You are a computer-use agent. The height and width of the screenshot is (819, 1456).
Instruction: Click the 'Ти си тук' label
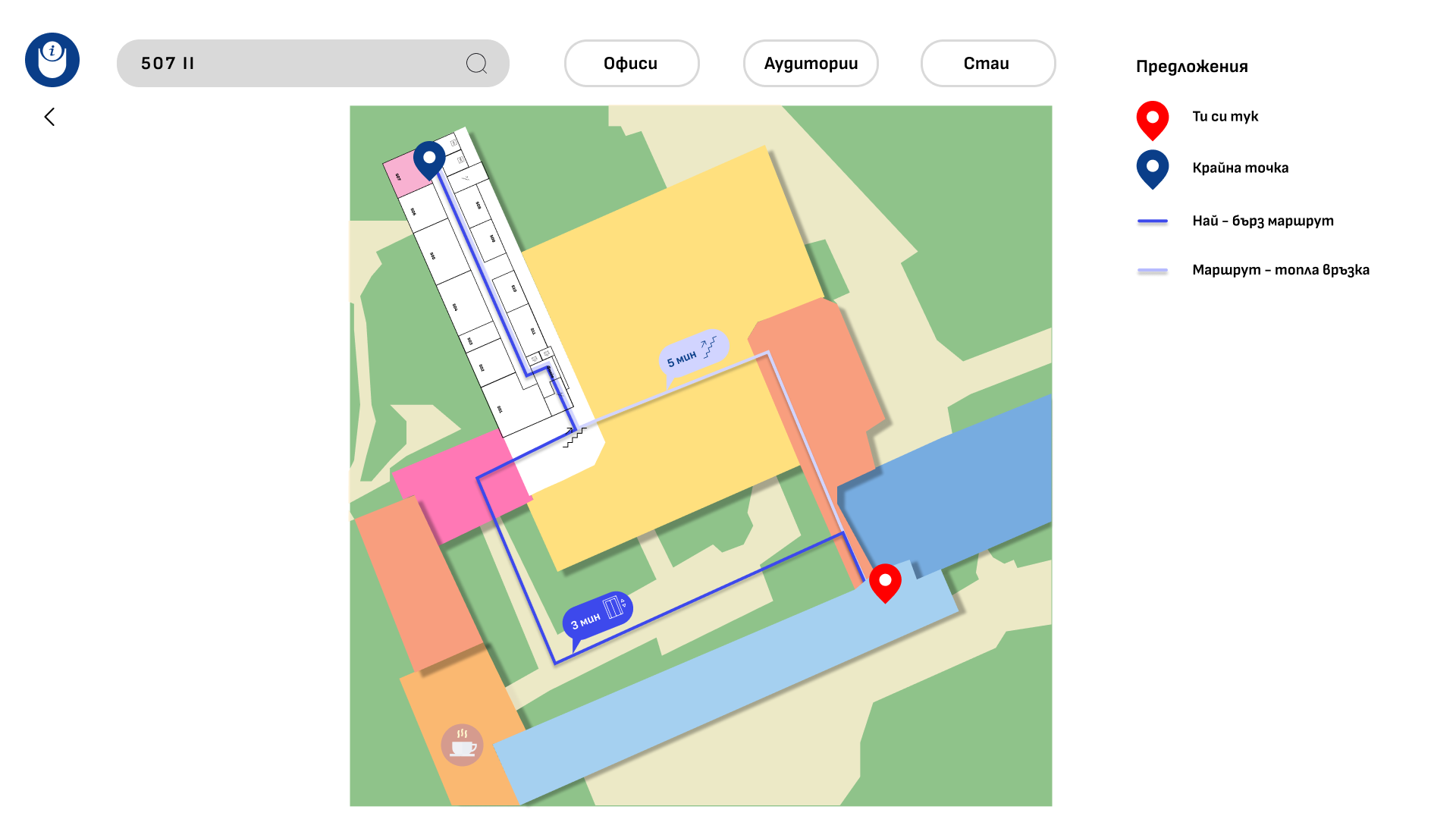(x=1225, y=117)
